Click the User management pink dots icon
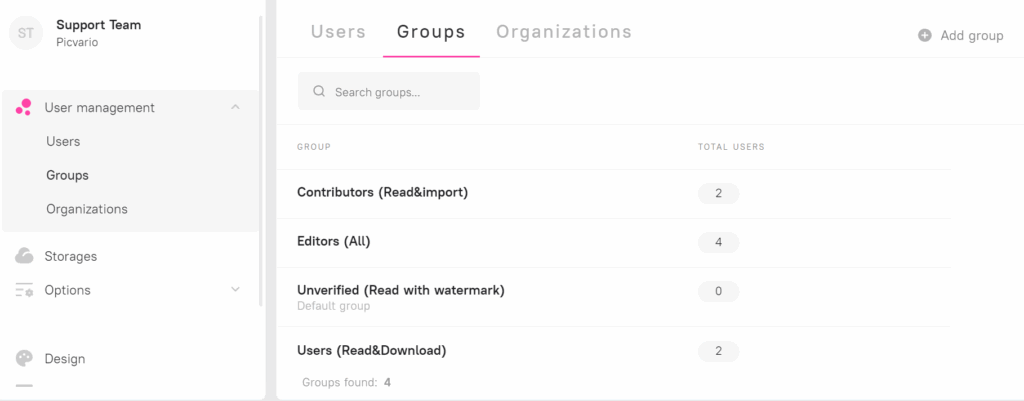This screenshot has height=401, width=1024. tap(24, 107)
